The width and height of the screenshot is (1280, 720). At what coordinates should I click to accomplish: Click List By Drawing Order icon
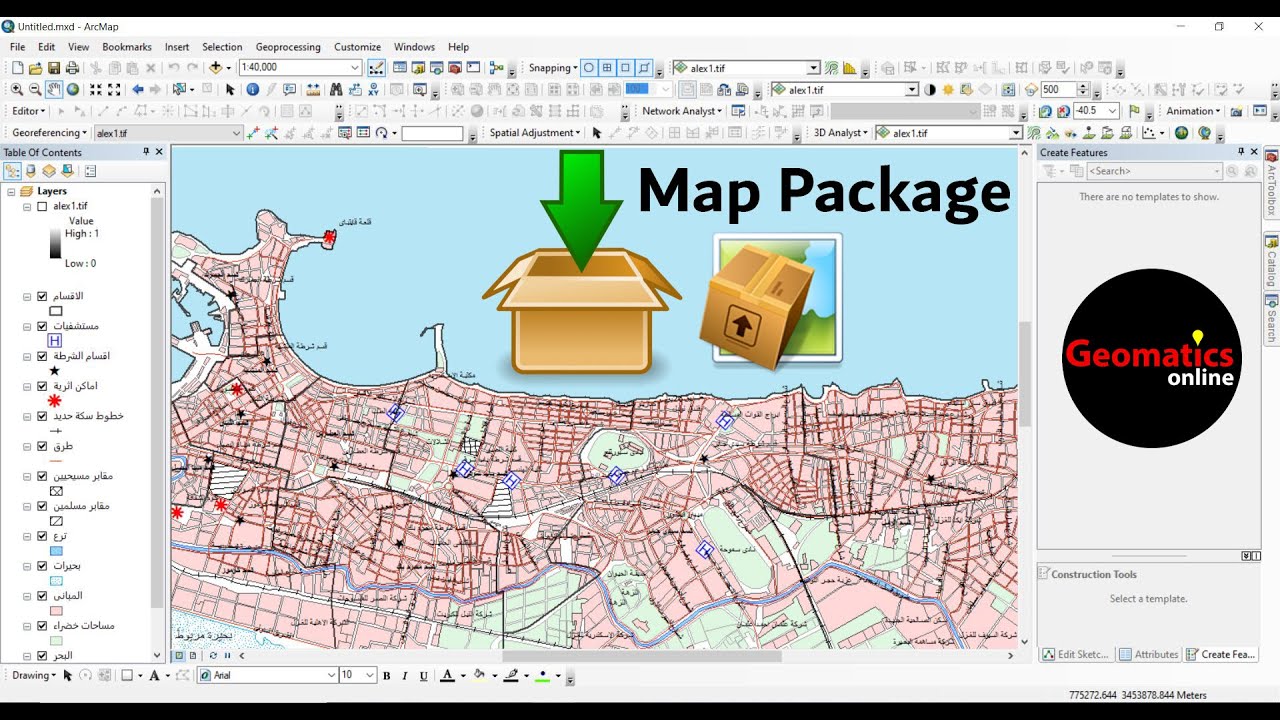[x=13, y=171]
